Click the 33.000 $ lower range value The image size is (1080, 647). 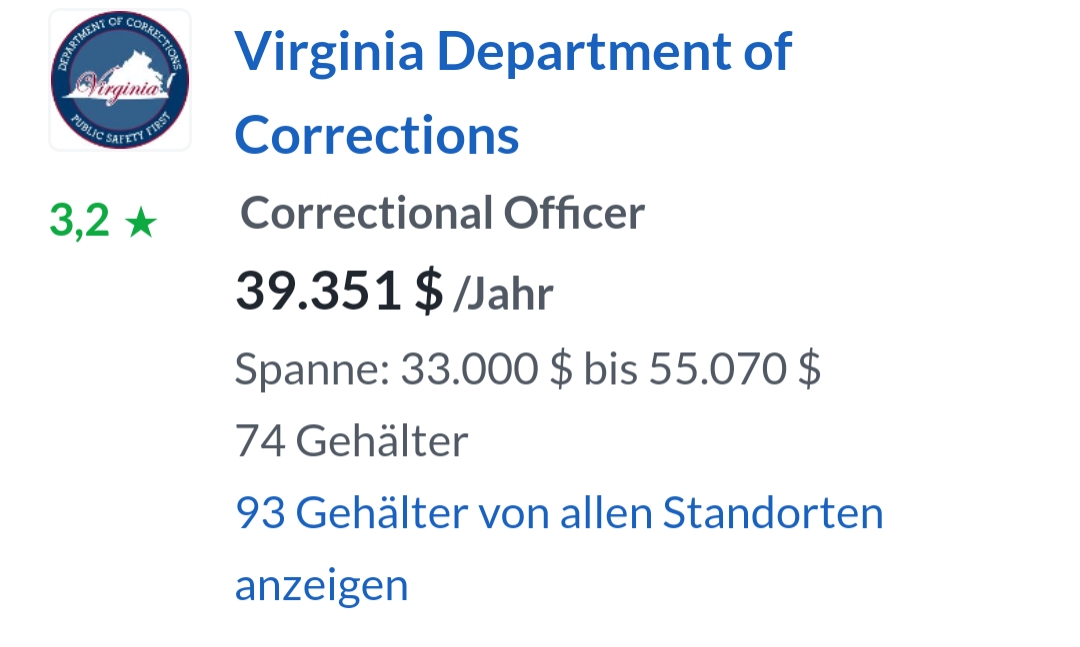pos(486,369)
